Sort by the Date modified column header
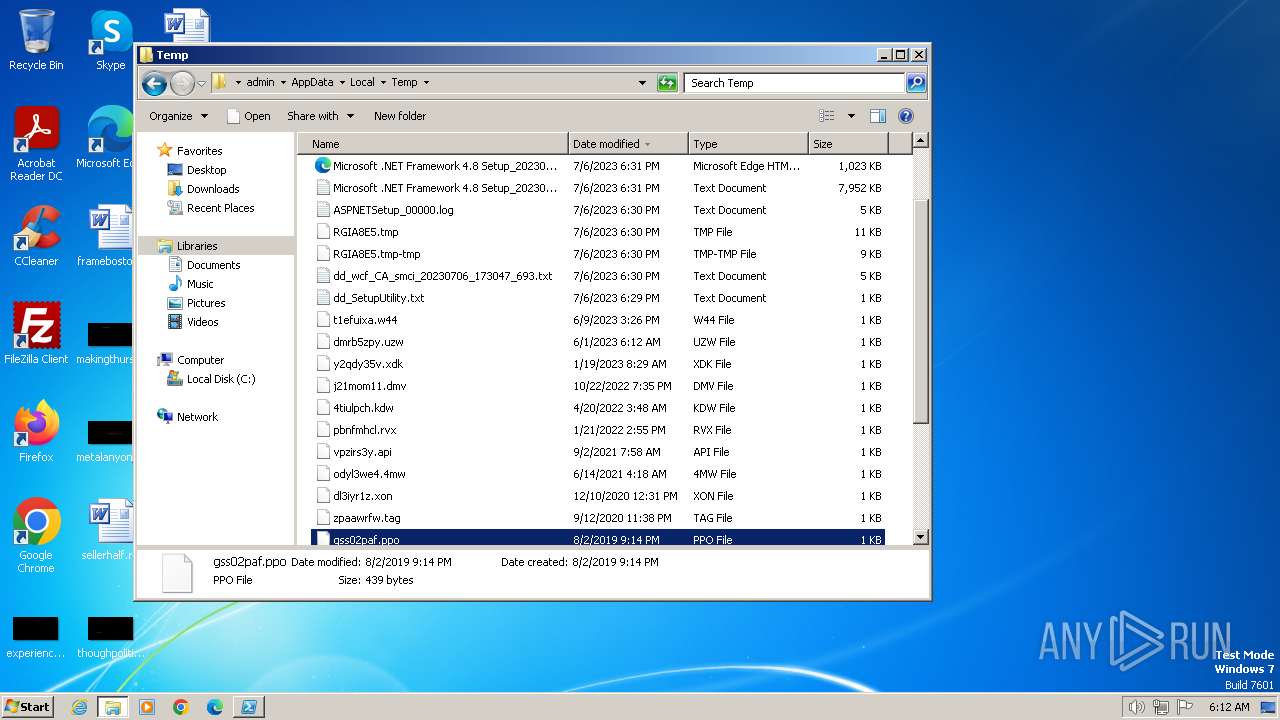Image resolution: width=1280 pixels, height=720 pixels. (628, 144)
